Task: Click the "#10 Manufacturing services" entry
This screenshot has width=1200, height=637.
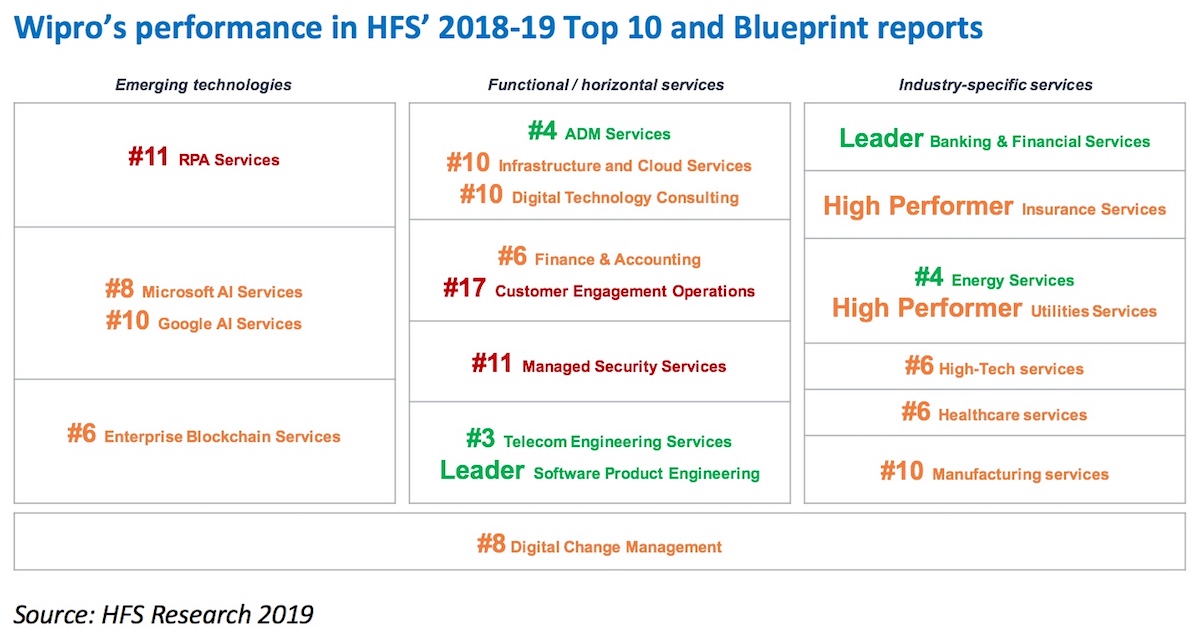Action: tap(994, 472)
